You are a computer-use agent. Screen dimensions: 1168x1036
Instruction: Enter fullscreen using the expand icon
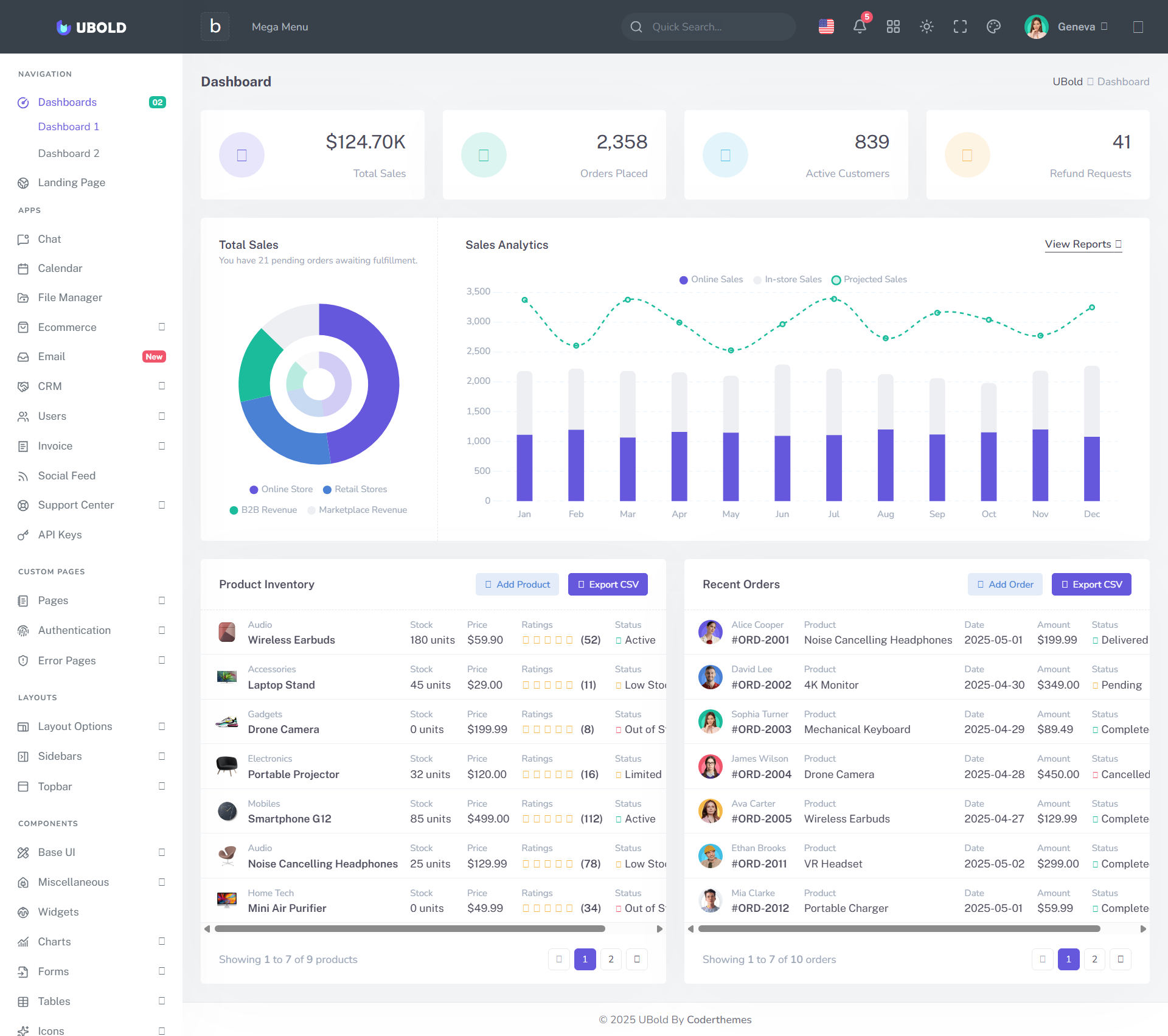pos(960,26)
